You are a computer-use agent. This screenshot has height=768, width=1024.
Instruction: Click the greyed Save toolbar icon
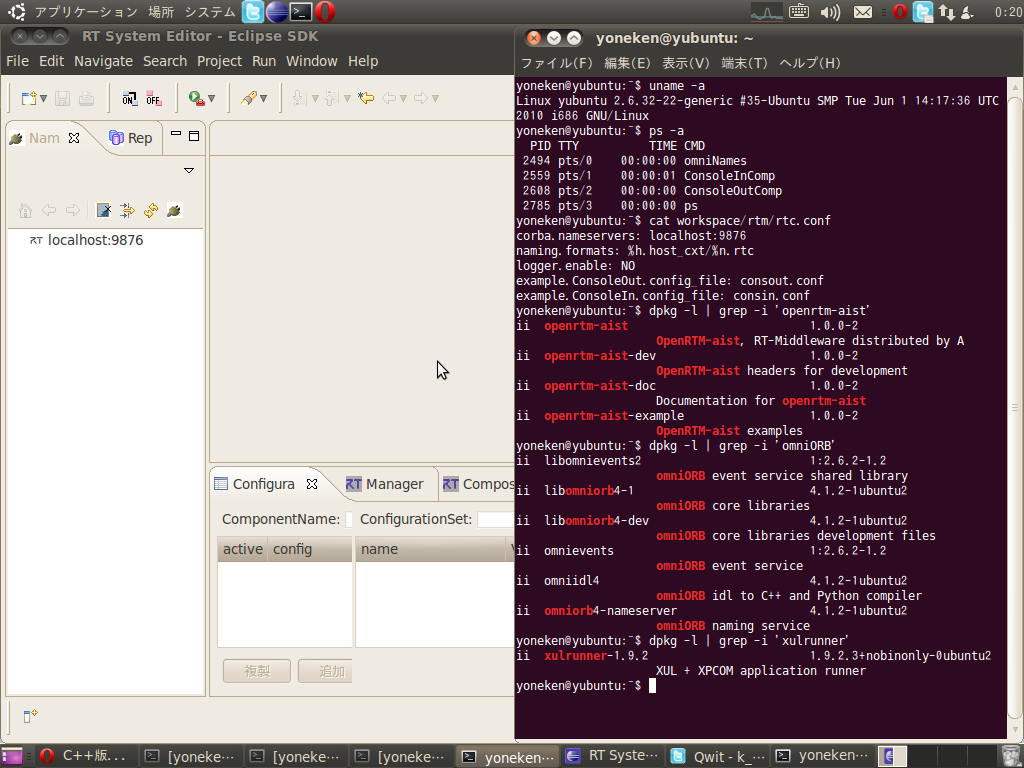63,99
